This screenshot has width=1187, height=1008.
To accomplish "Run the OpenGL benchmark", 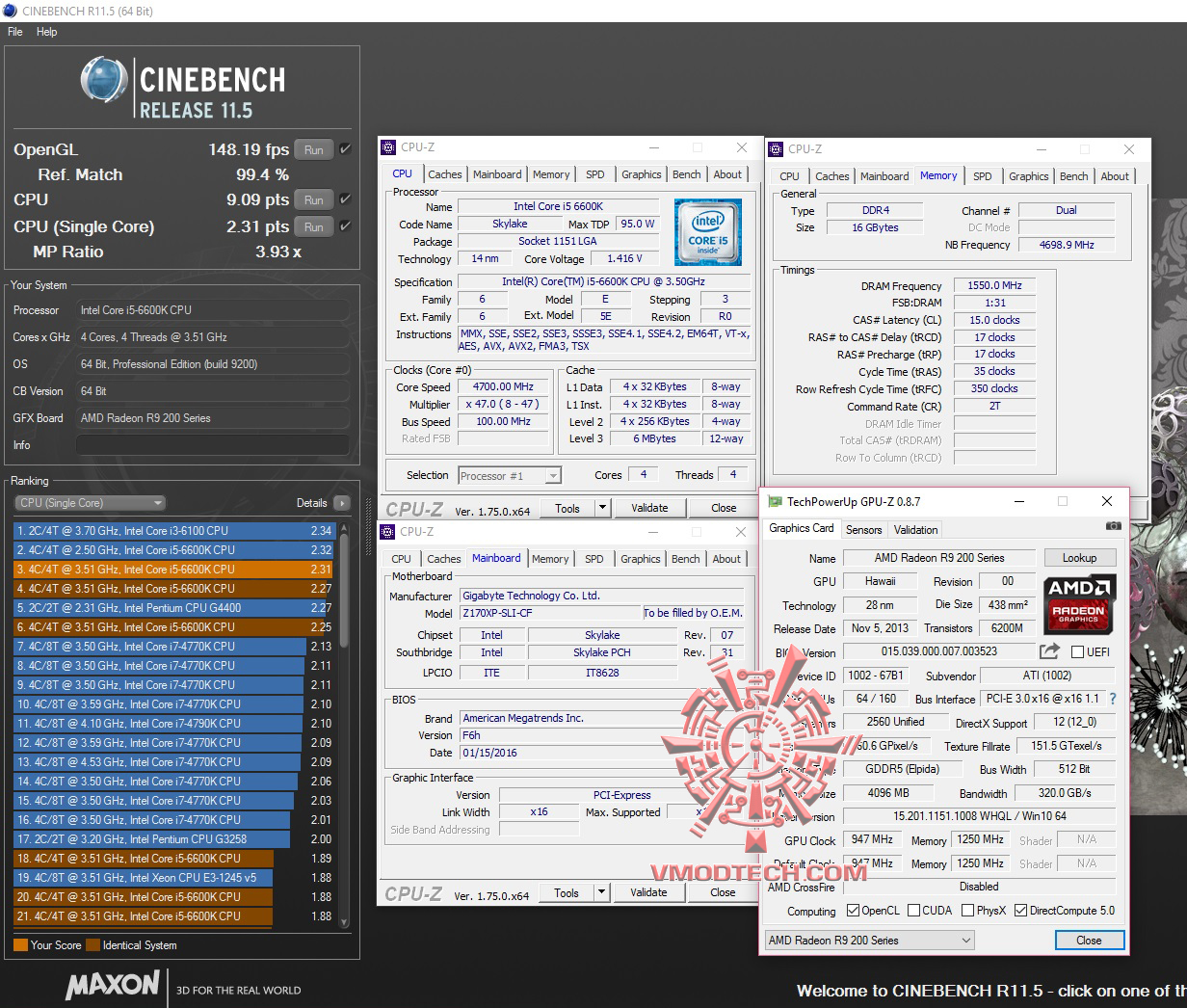I will (314, 149).
